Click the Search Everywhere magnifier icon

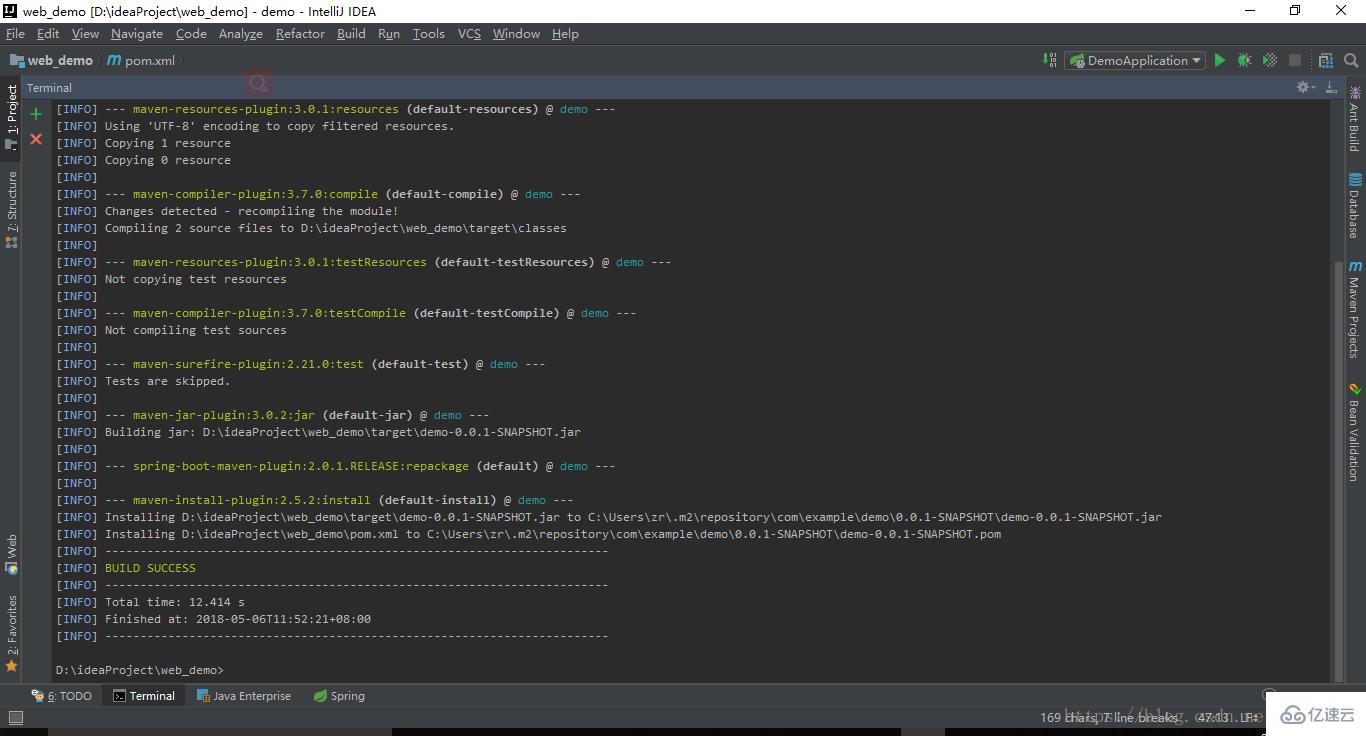(1350, 60)
